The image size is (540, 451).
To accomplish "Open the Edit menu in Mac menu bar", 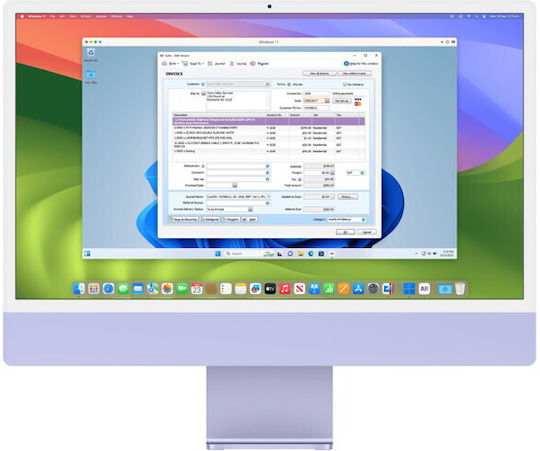I will [x=62, y=16].
